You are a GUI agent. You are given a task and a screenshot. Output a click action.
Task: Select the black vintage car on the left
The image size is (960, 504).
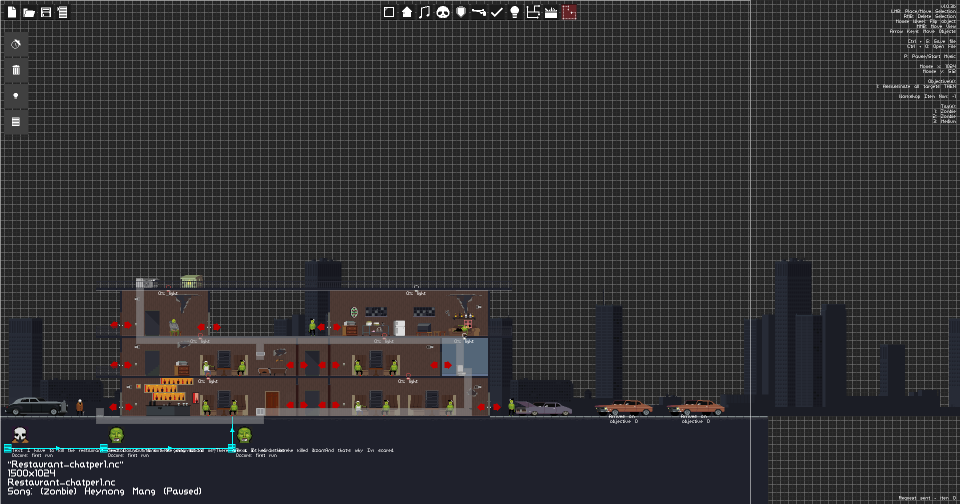(34, 406)
